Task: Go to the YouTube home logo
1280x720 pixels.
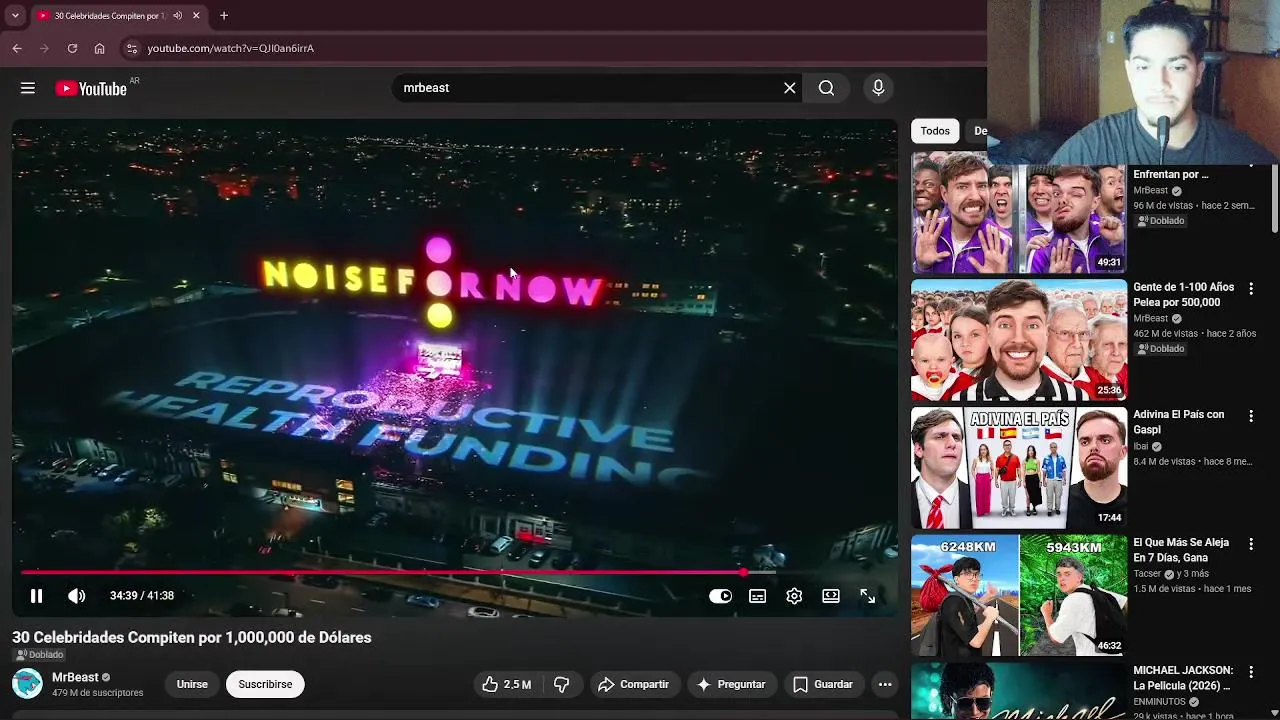Action: point(91,89)
